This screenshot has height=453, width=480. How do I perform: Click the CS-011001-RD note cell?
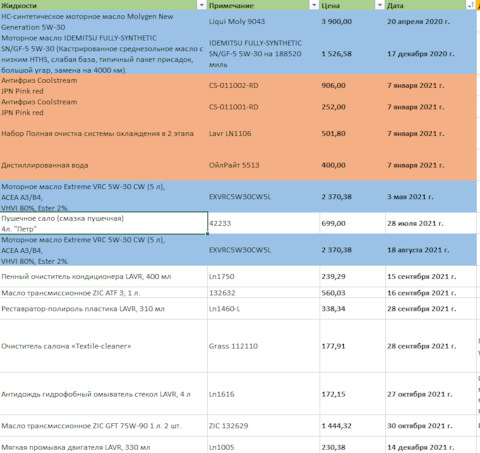click(263, 107)
